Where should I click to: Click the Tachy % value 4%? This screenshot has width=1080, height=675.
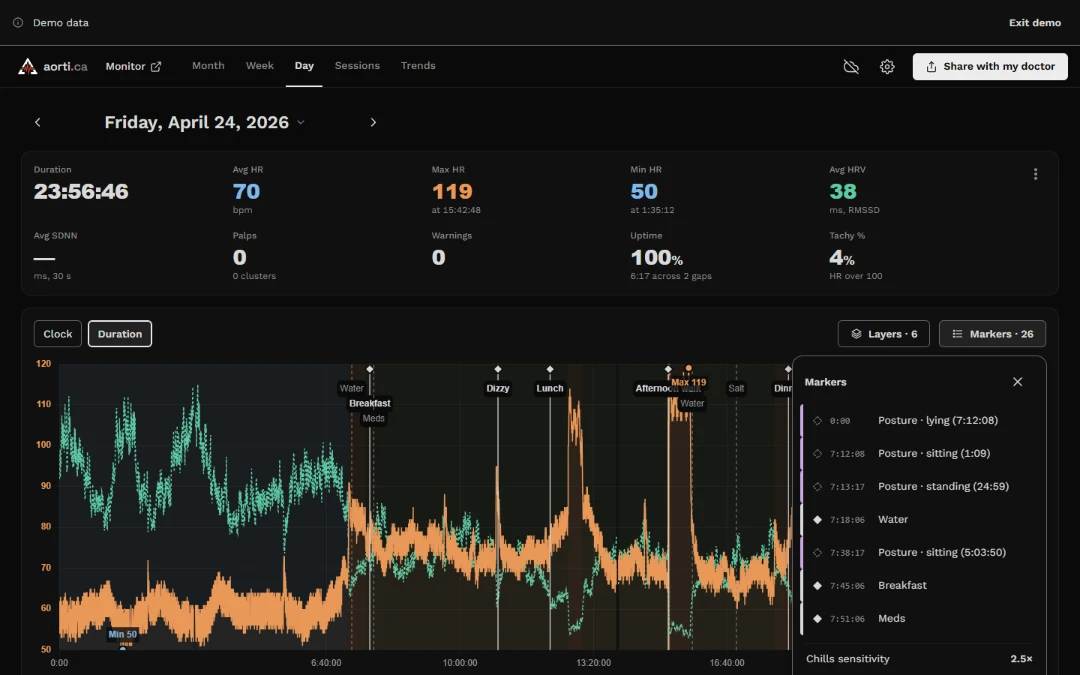842,258
